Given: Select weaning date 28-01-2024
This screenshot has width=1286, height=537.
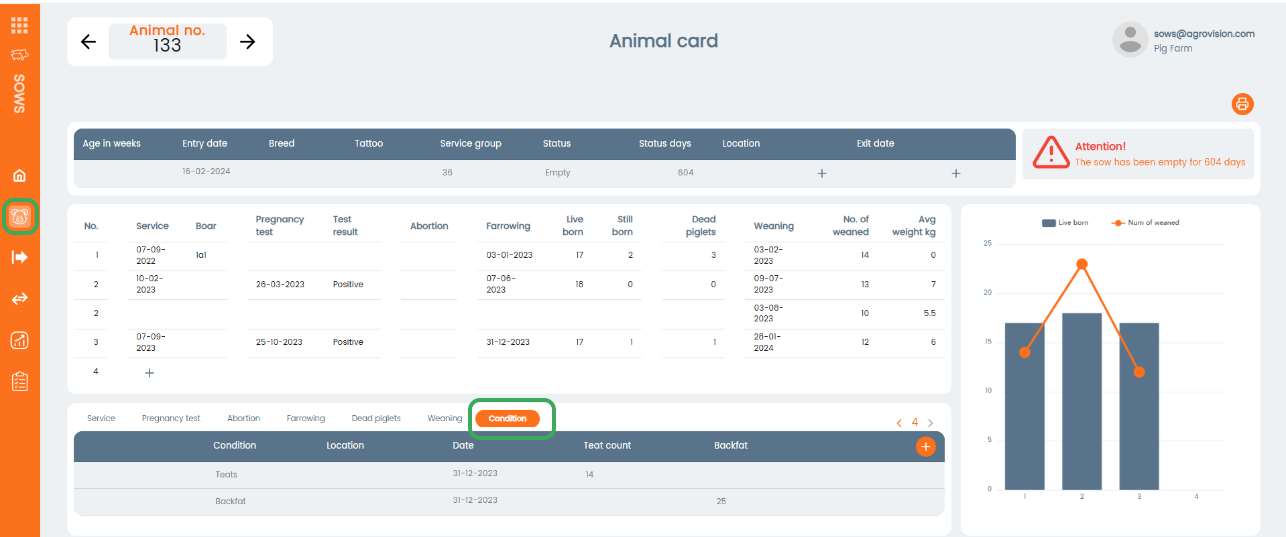Looking at the screenshot, I should [770, 342].
